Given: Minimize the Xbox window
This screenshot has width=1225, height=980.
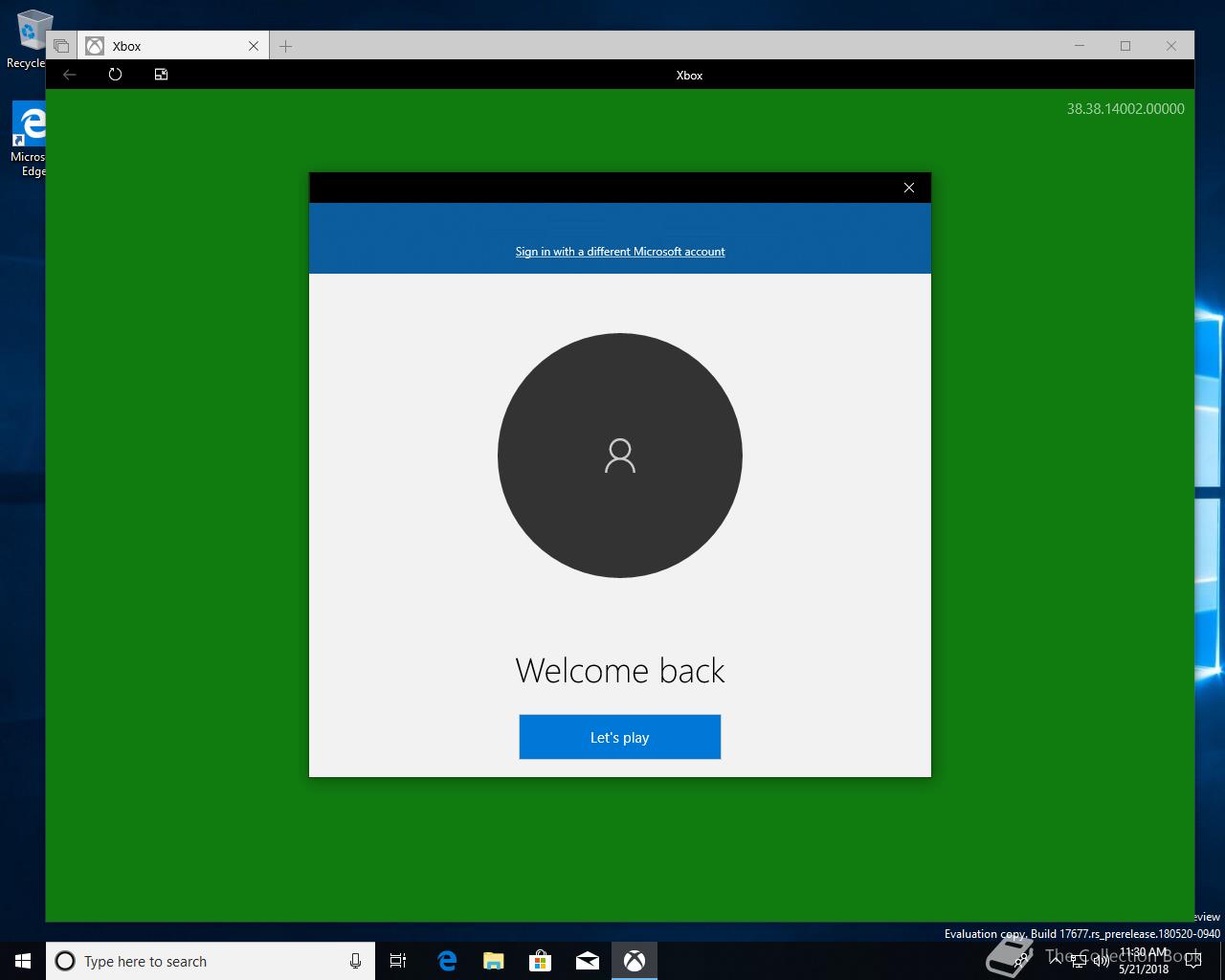Looking at the screenshot, I should click(1080, 46).
